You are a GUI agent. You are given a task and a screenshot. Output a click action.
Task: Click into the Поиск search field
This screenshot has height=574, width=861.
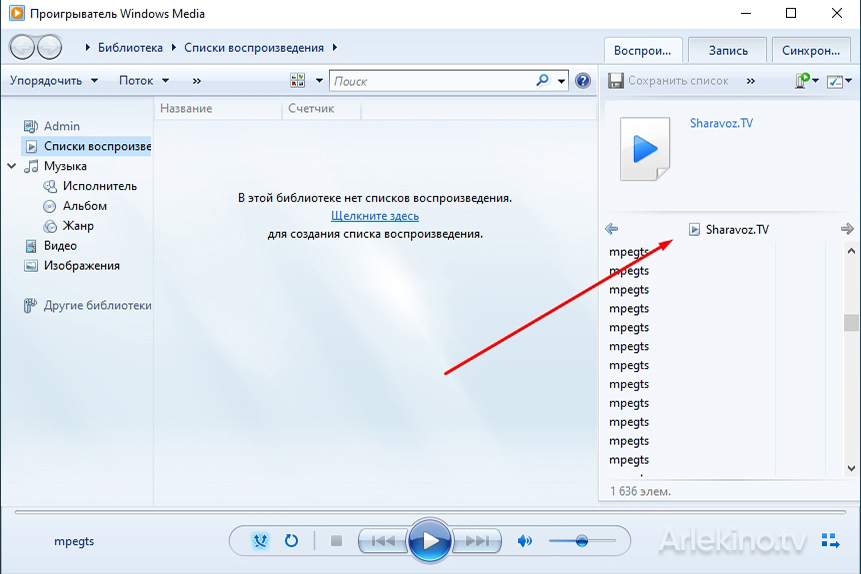(433, 81)
